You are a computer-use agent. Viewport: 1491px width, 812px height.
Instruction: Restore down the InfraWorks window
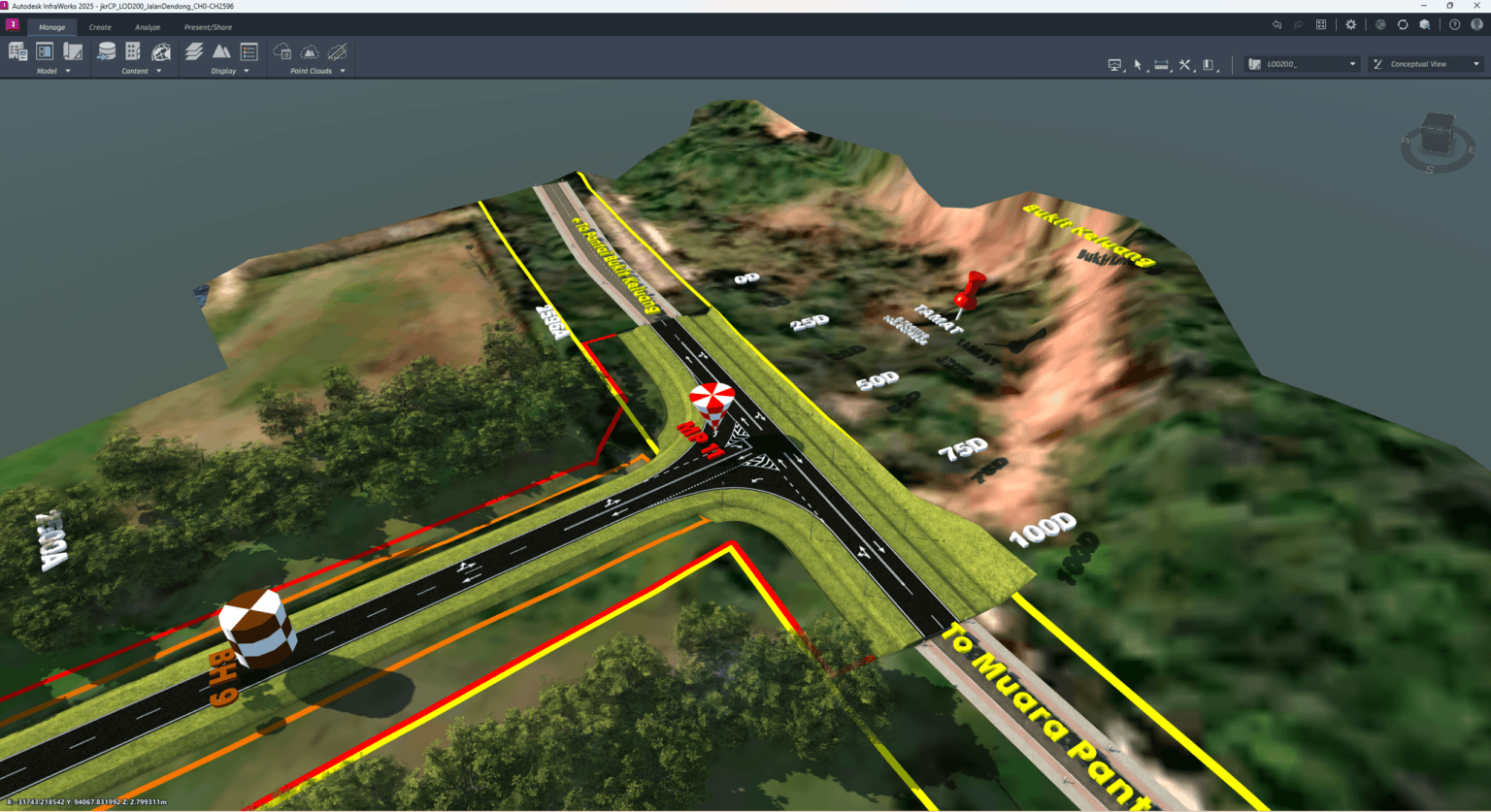1450,6
